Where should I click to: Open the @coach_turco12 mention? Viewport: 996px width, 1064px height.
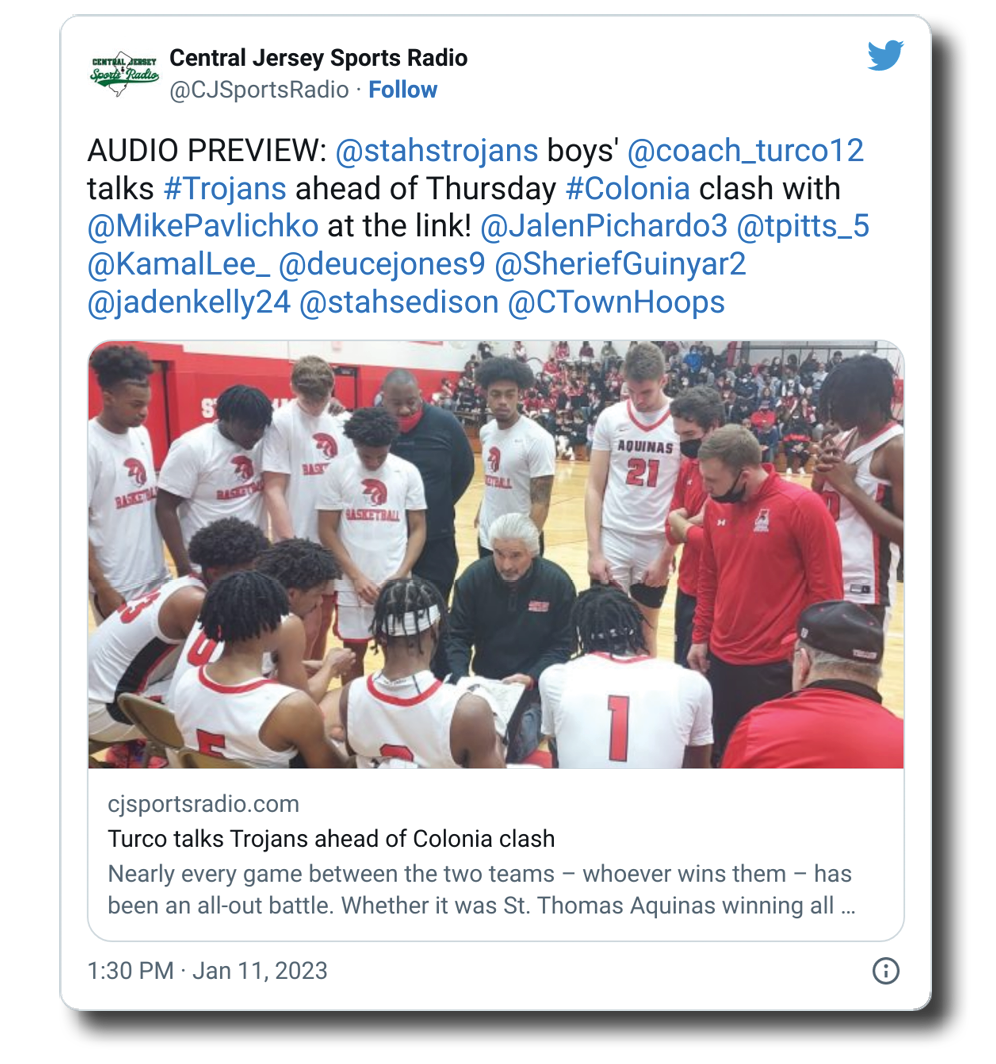tap(745, 151)
